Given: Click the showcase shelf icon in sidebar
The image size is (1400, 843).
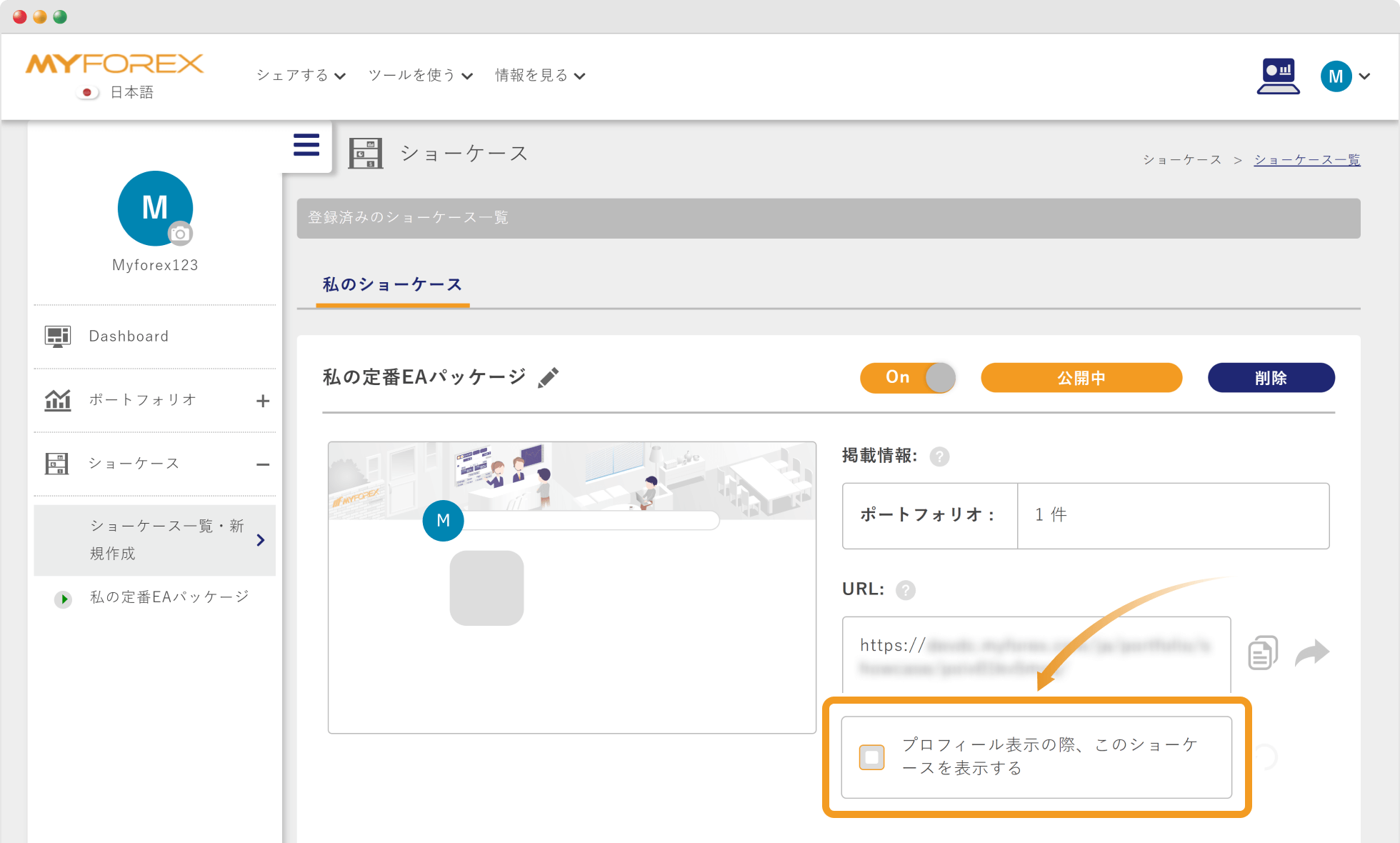Looking at the screenshot, I should tap(58, 463).
